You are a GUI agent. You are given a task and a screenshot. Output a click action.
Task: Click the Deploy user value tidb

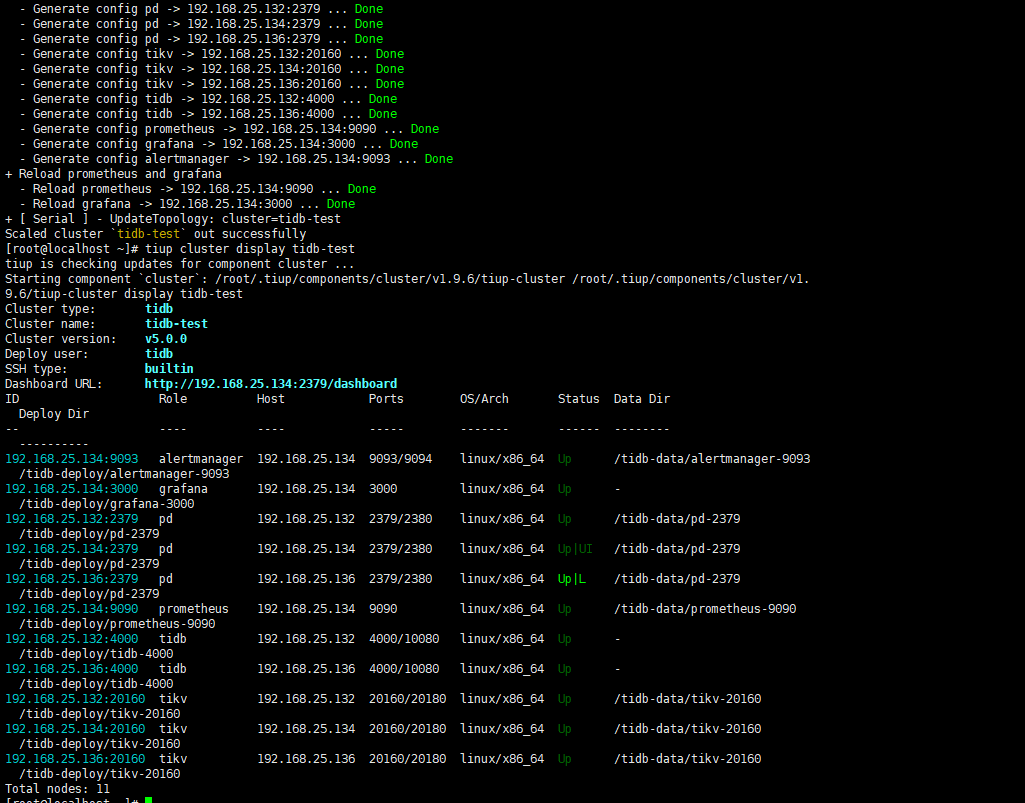(159, 354)
